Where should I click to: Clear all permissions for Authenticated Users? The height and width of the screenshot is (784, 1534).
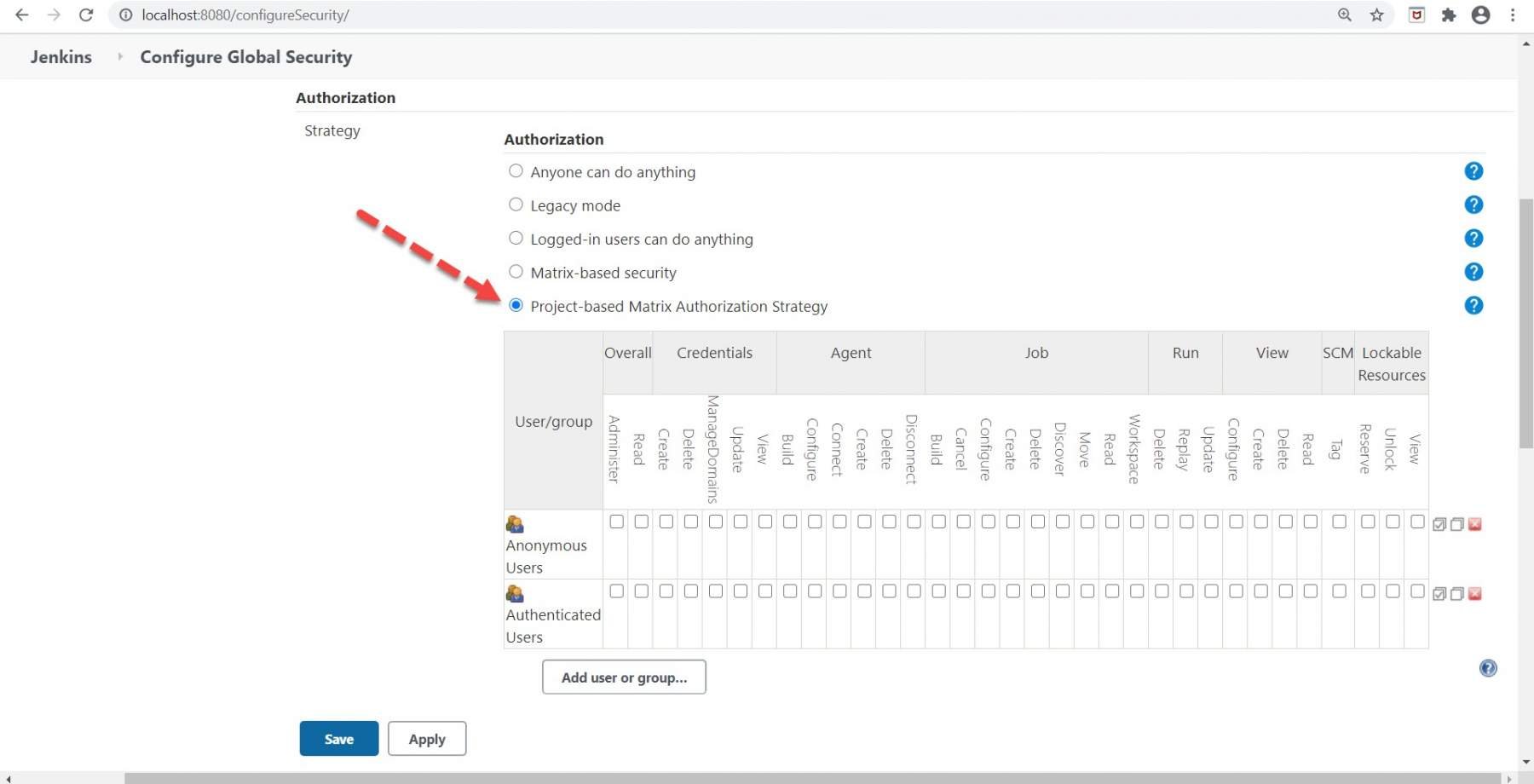pyautogui.click(x=1457, y=594)
